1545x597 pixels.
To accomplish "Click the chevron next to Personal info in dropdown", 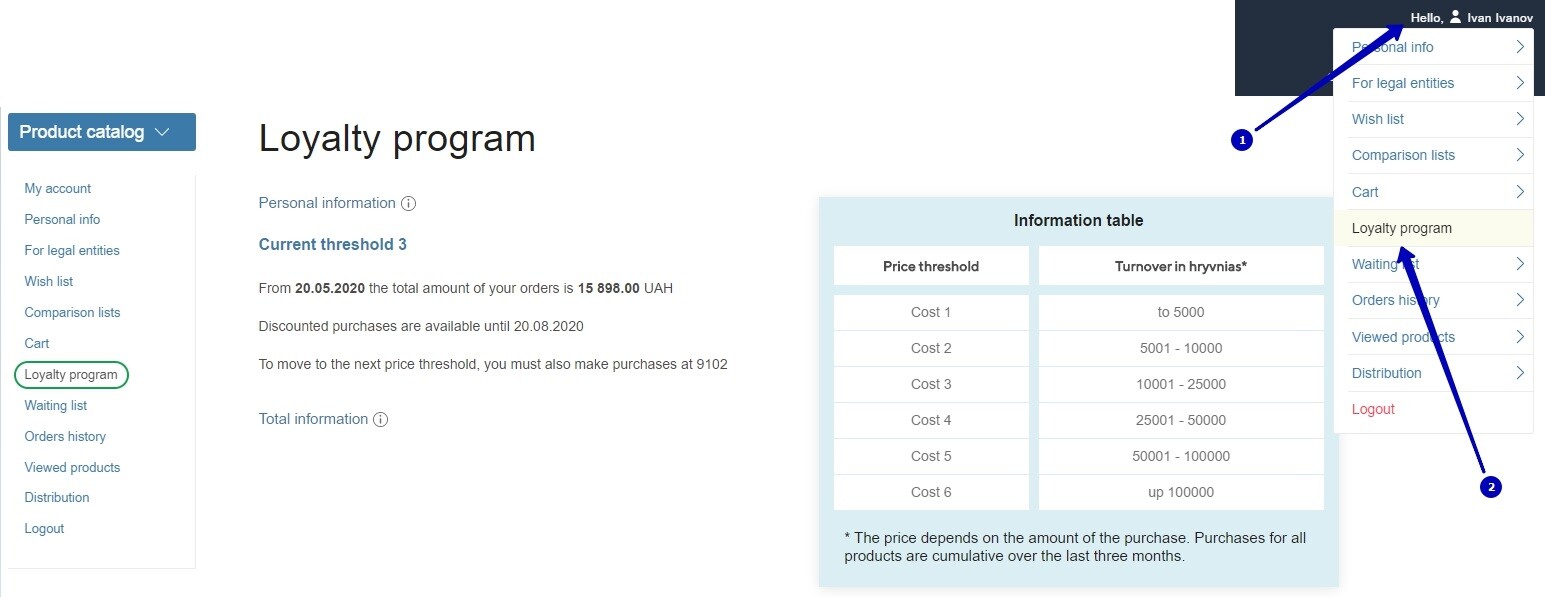I will click(x=1519, y=47).
